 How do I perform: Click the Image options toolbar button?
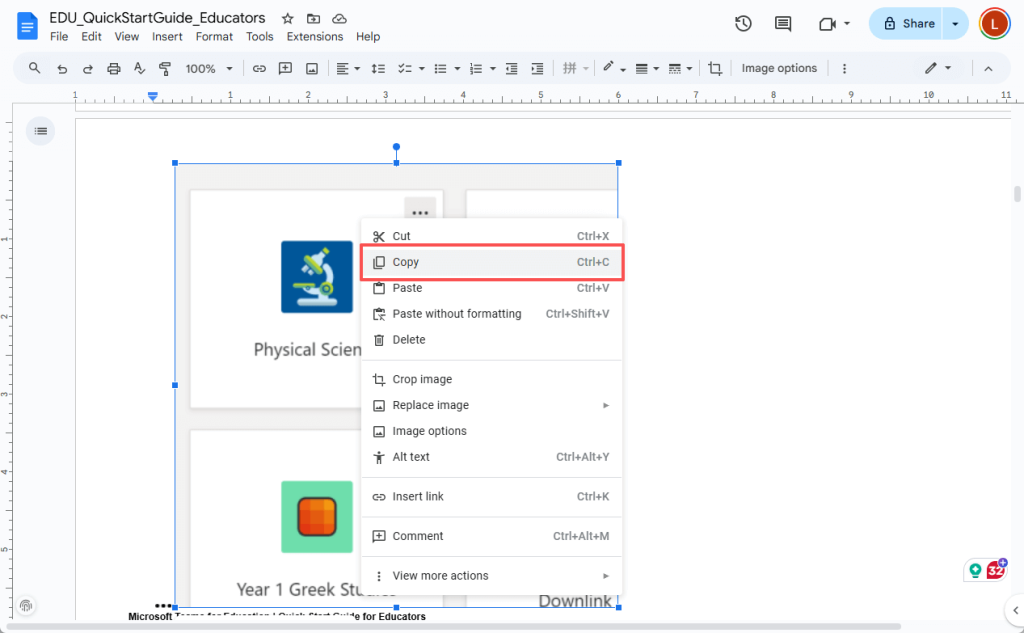pyautogui.click(x=779, y=68)
